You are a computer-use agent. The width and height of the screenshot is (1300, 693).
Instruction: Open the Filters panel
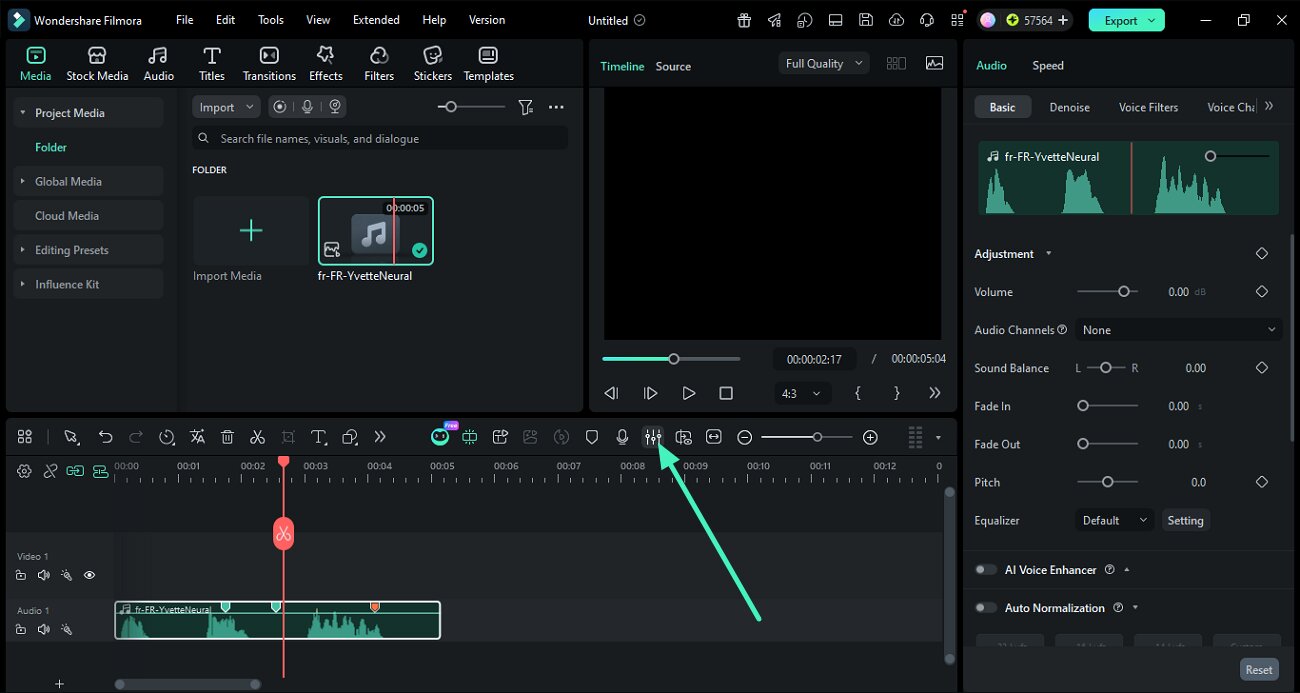coord(379,64)
